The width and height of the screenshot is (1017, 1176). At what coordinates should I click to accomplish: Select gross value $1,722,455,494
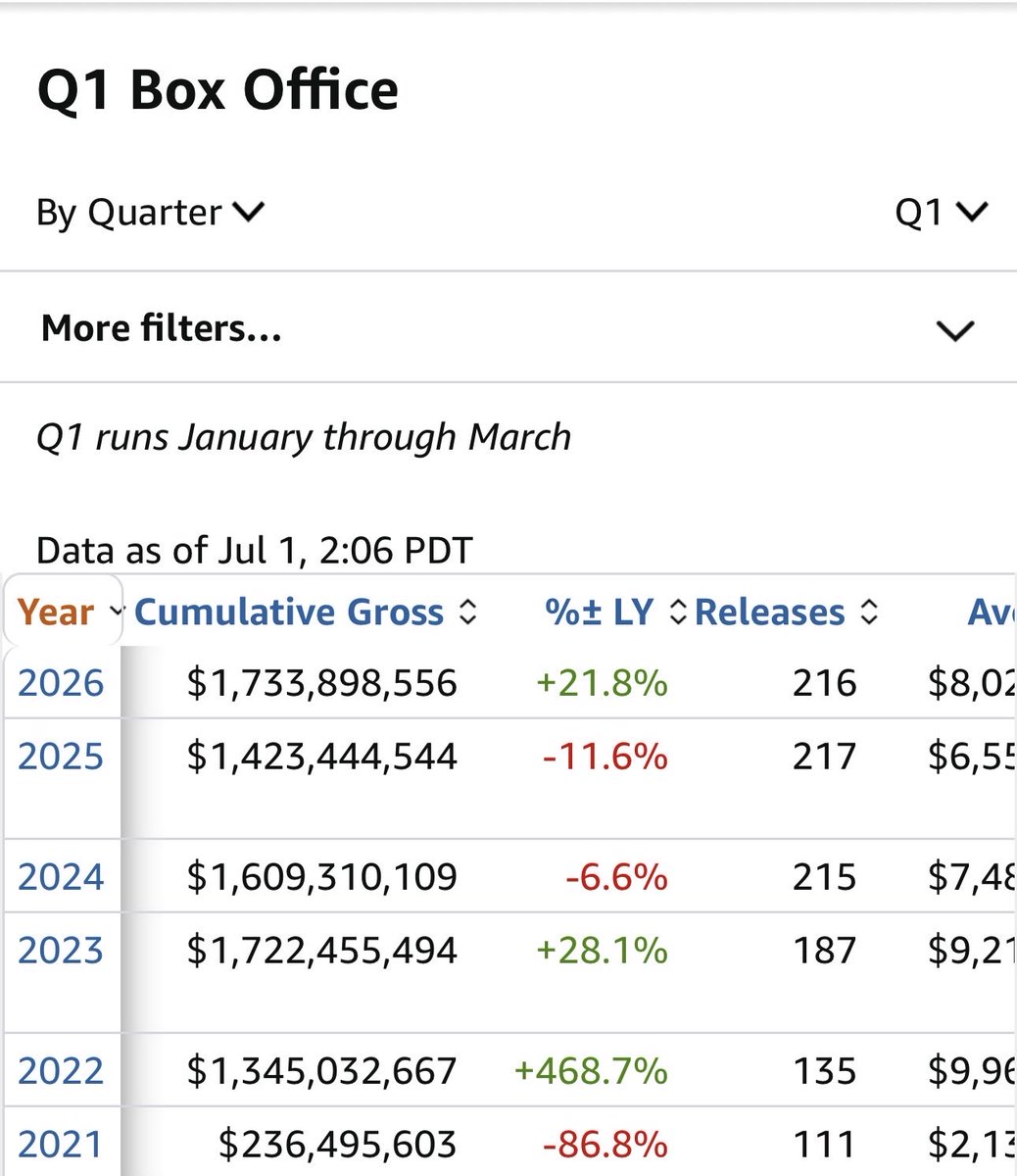[321, 951]
